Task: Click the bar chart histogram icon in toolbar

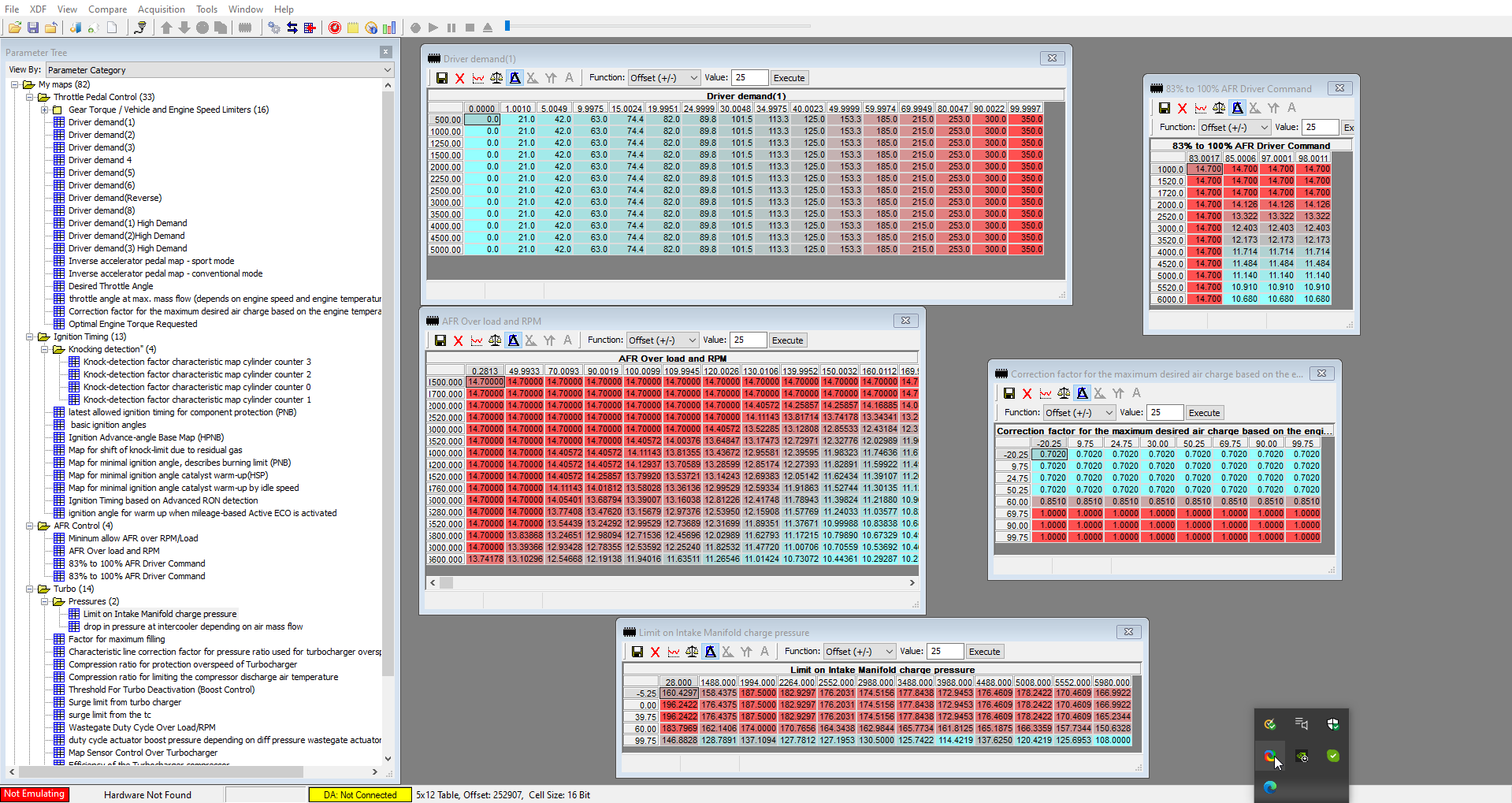Action: (389, 28)
